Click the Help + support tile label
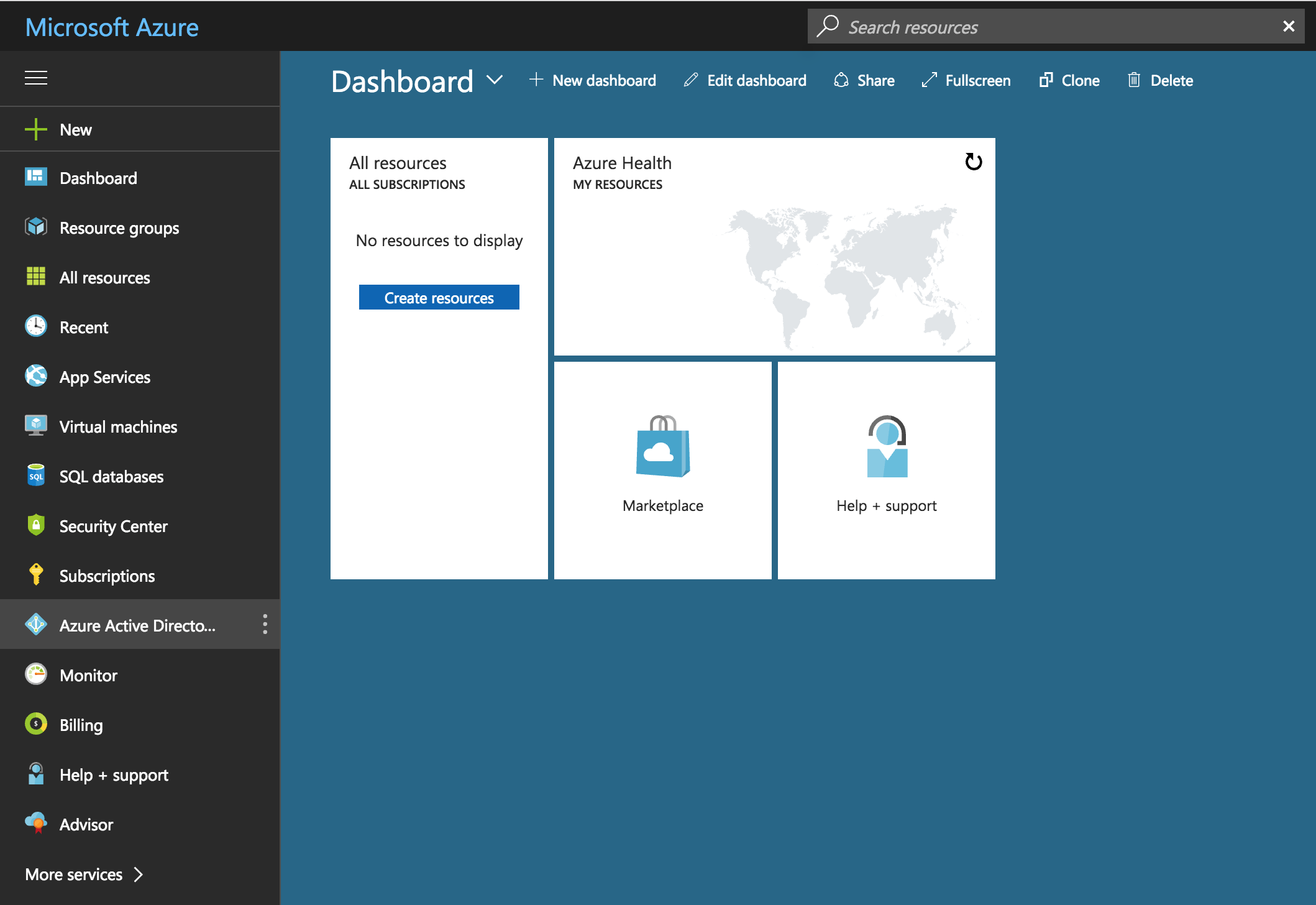 coord(887,506)
